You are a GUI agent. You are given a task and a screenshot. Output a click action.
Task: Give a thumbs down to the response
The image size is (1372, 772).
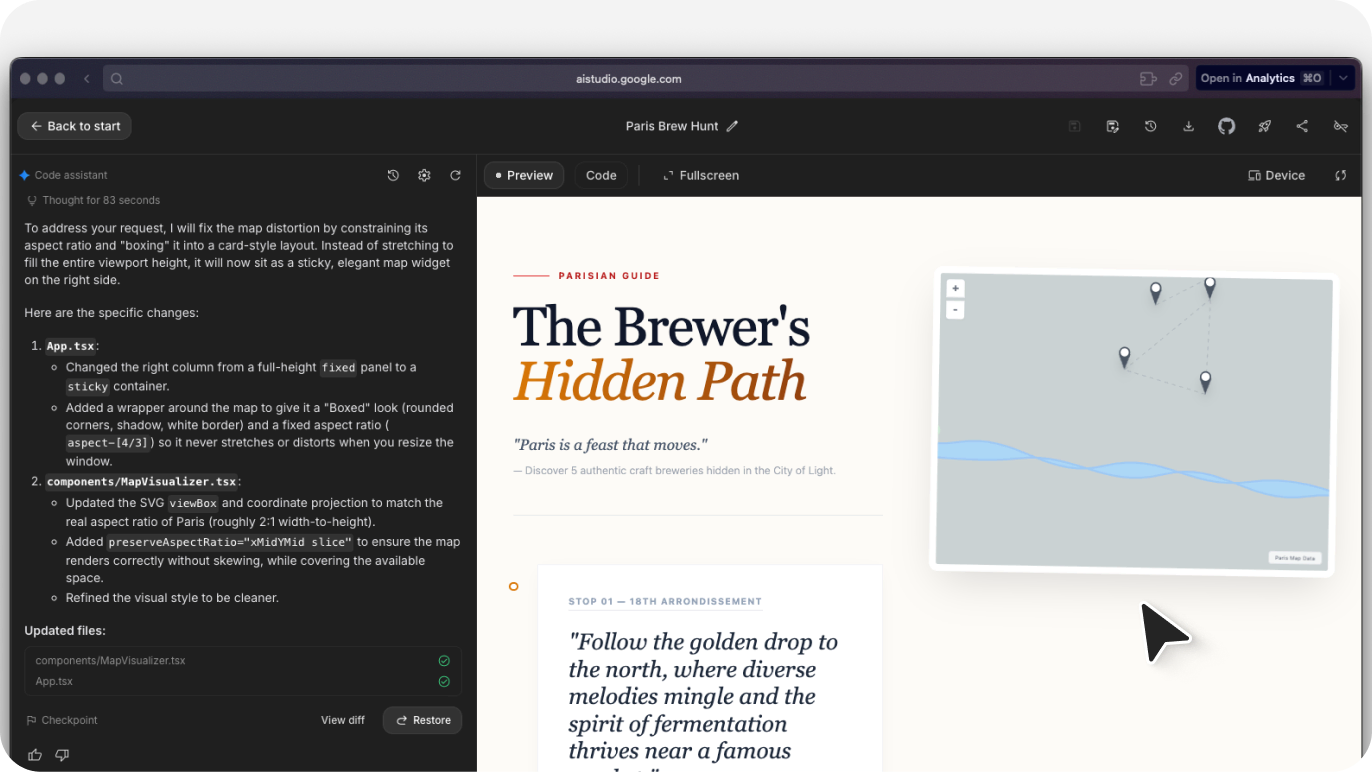point(62,755)
